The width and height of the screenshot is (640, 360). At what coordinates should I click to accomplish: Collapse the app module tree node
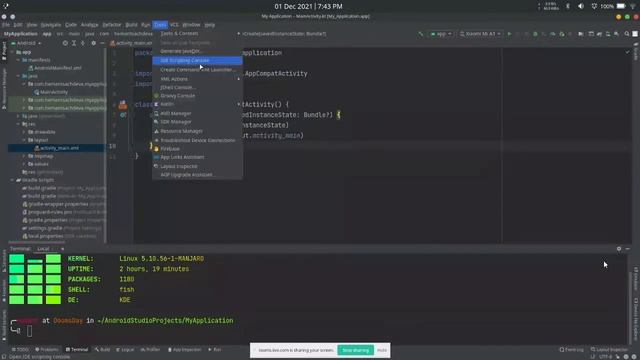pyautogui.click(x=13, y=52)
